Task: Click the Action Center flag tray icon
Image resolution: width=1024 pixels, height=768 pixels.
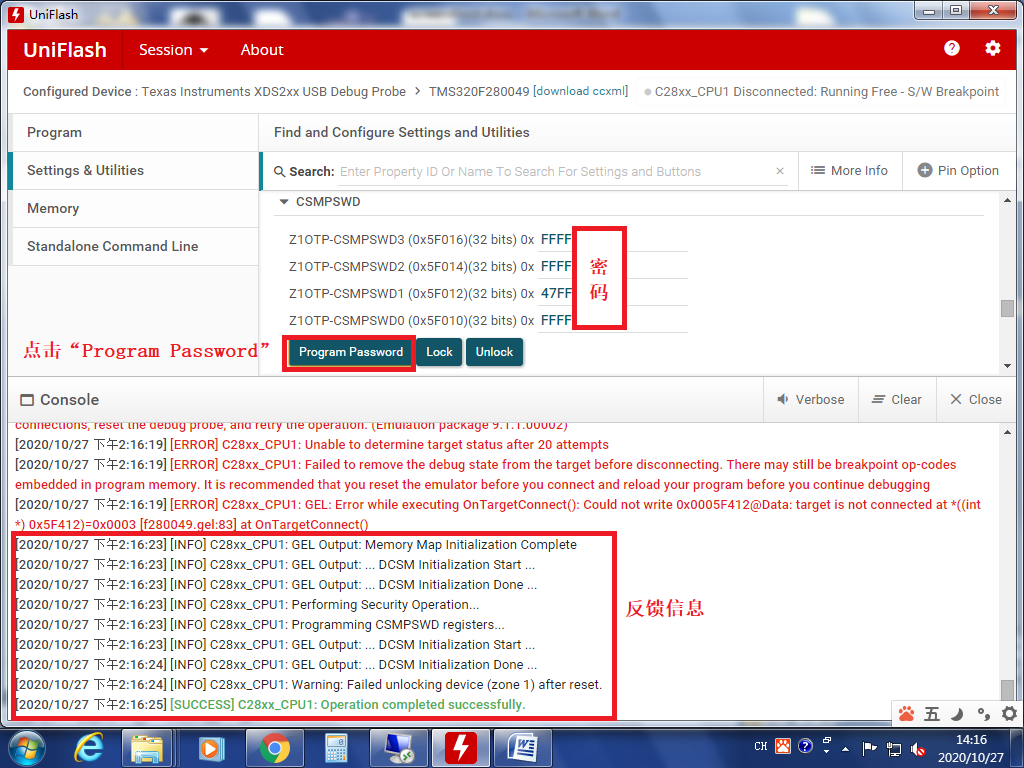Action: [x=869, y=748]
